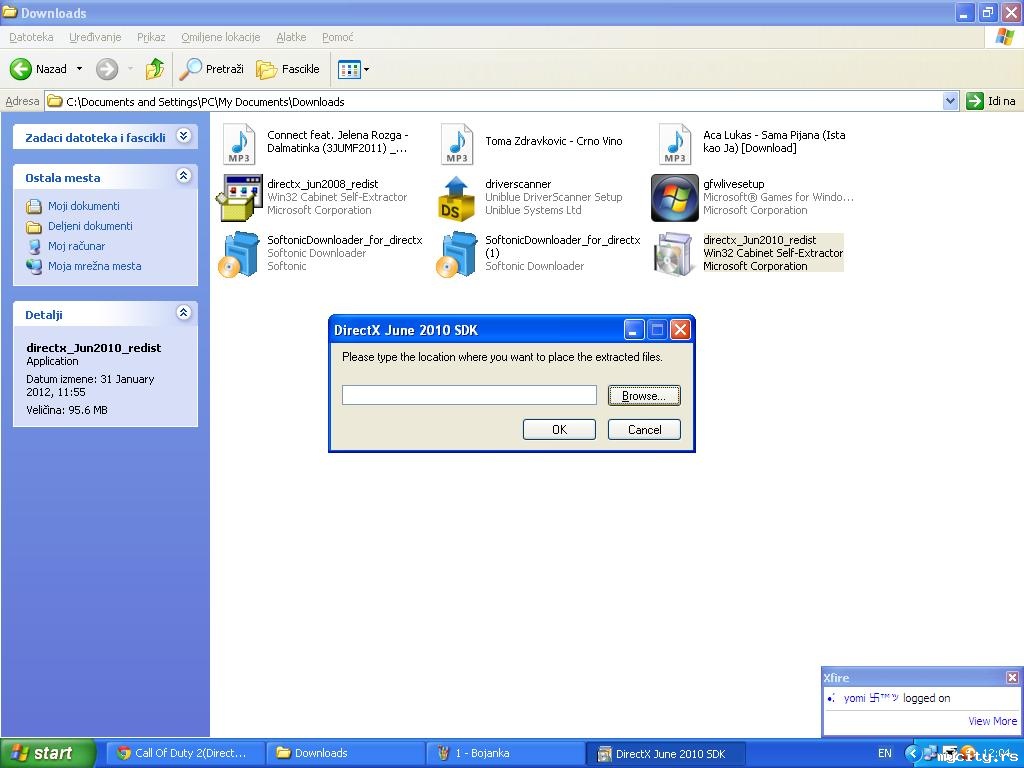1024x768 pixels.
Task: Open the Alatke menu
Action: [x=291, y=37]
